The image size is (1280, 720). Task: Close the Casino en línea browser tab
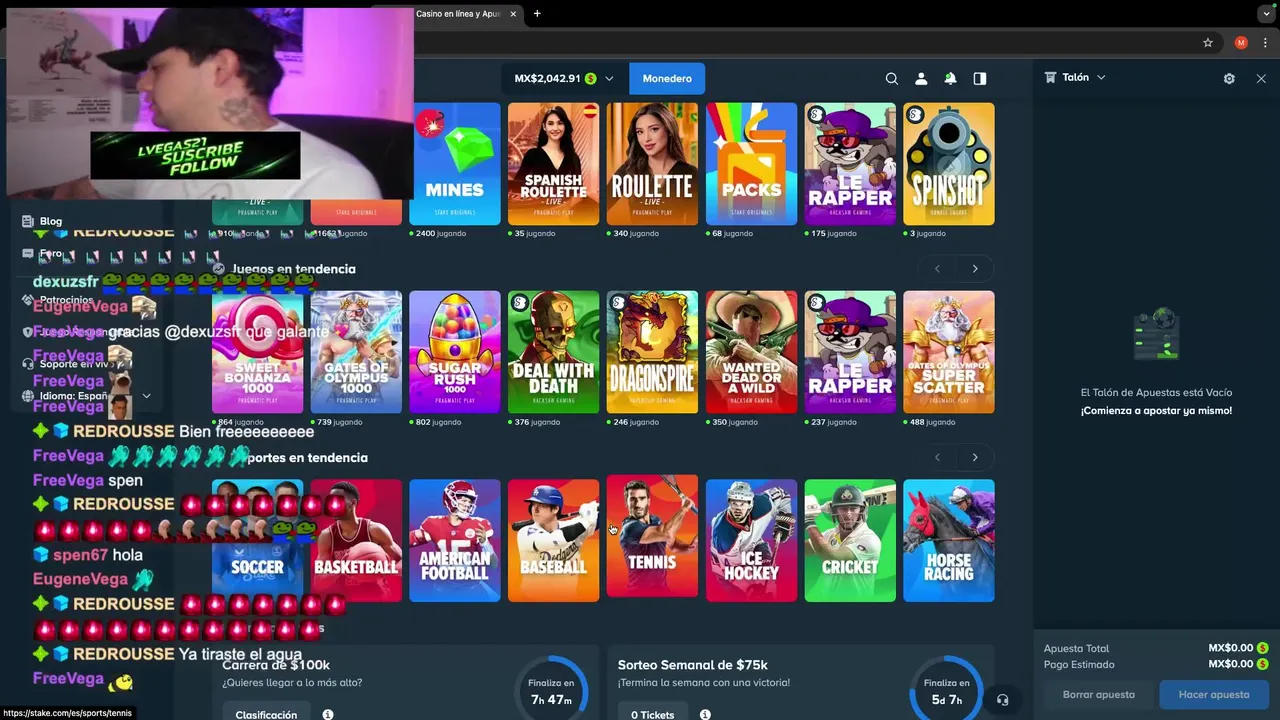pyautogui.click(x=514, y=14)
